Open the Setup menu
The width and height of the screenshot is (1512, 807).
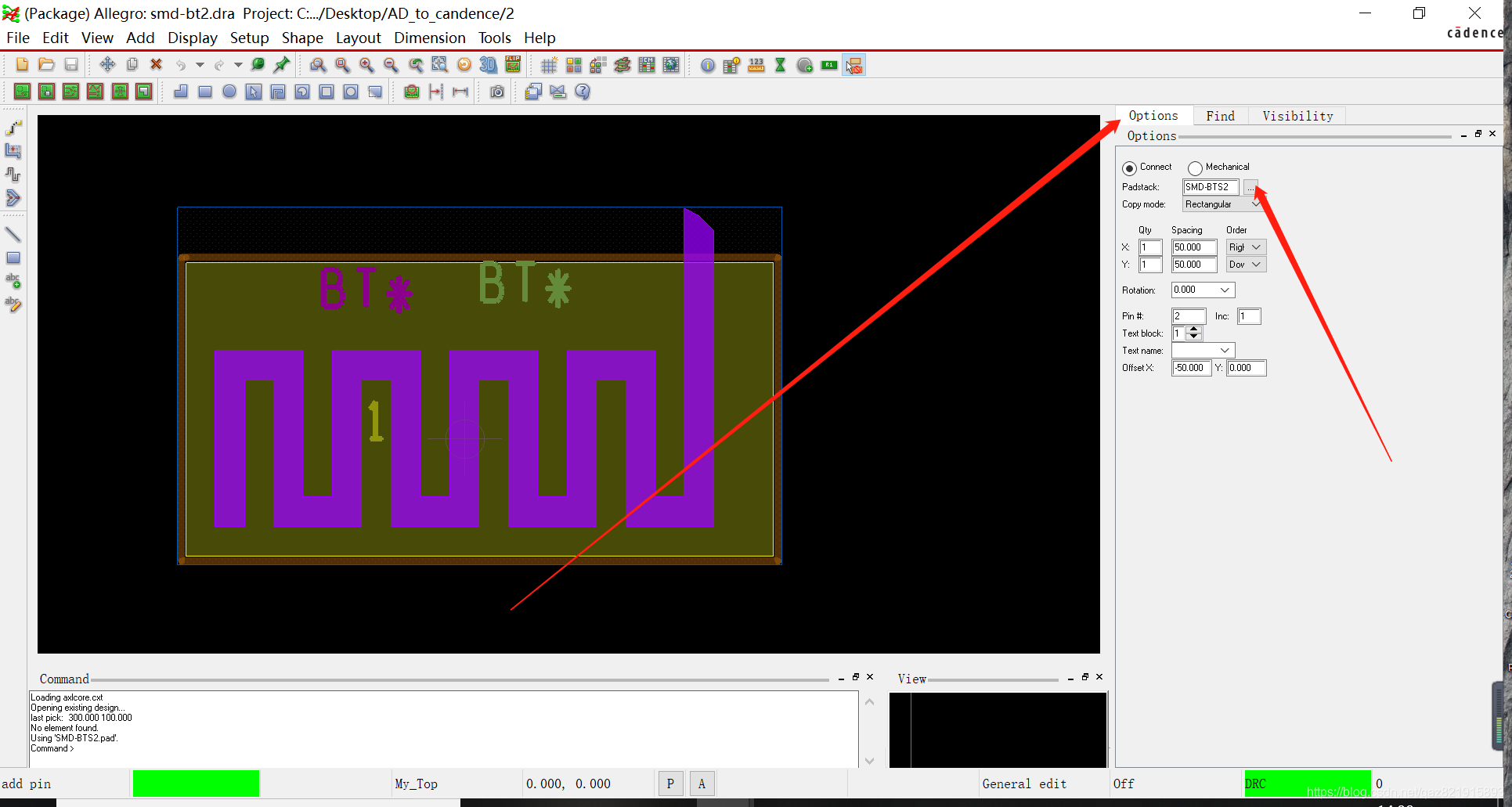249,38
